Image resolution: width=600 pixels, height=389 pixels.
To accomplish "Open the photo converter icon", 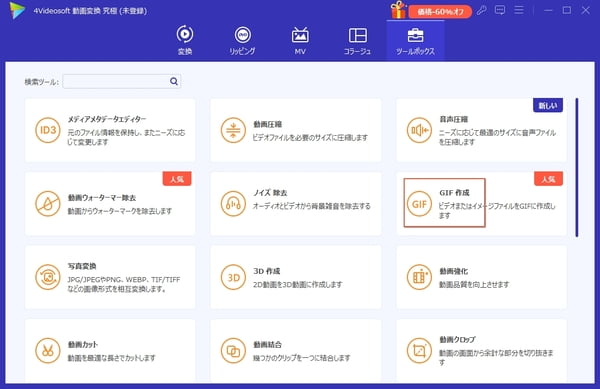I will (x=48, y=277).
